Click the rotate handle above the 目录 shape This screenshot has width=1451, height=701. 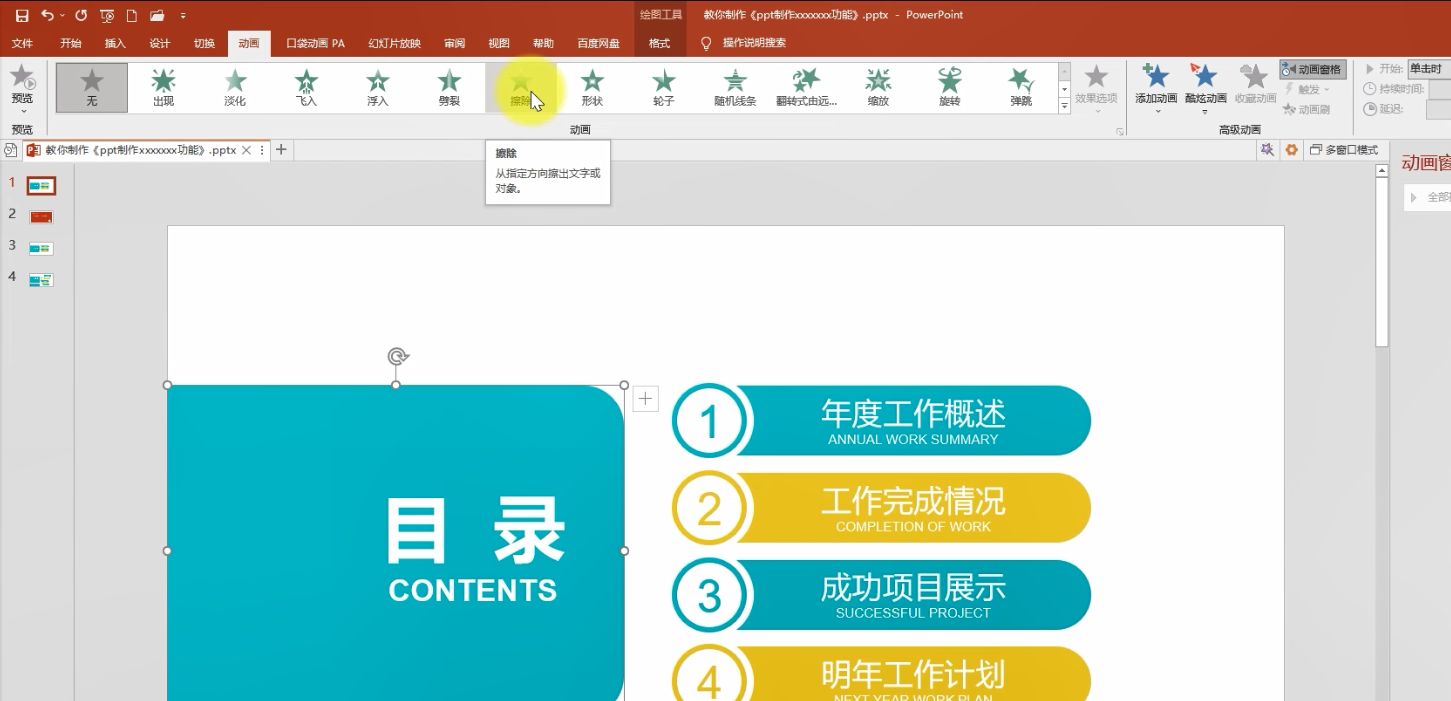397,356
